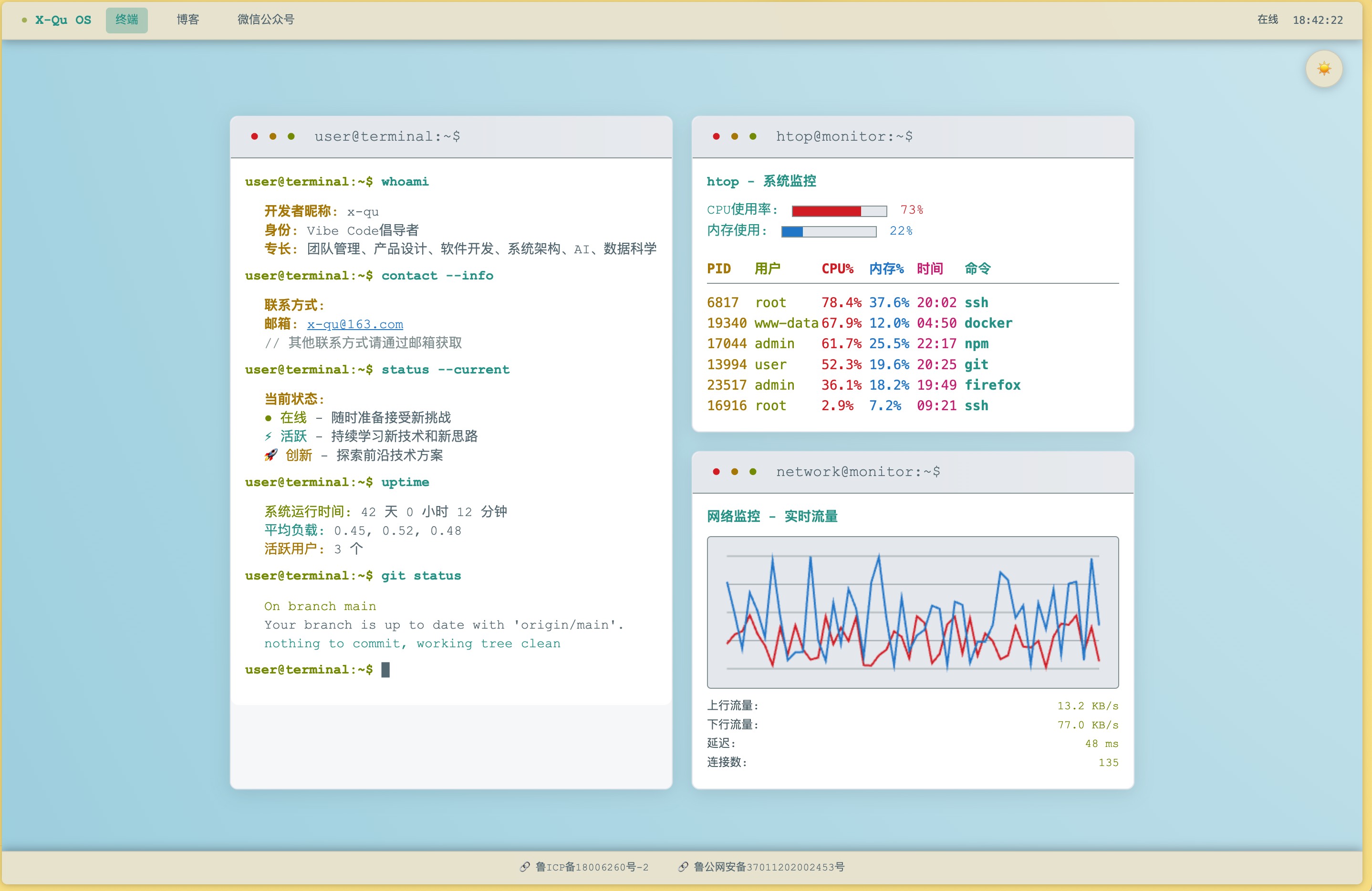This screenshot has height=891, width=1372.
Task: Click the uptime command line
Action: [x=337, y=482]
